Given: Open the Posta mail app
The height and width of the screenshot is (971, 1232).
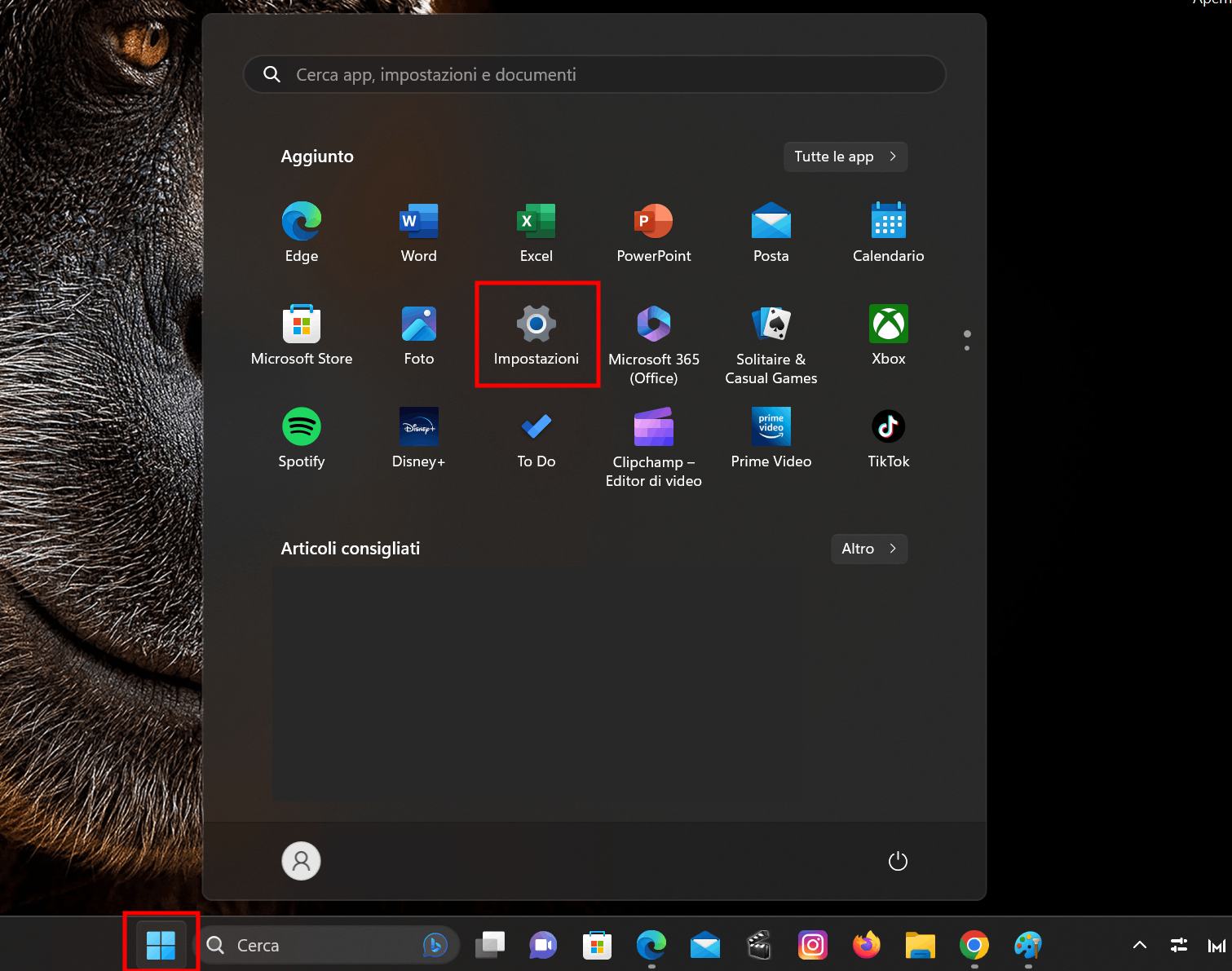Looking at the screenshot, I should click(x=771, y=231).
